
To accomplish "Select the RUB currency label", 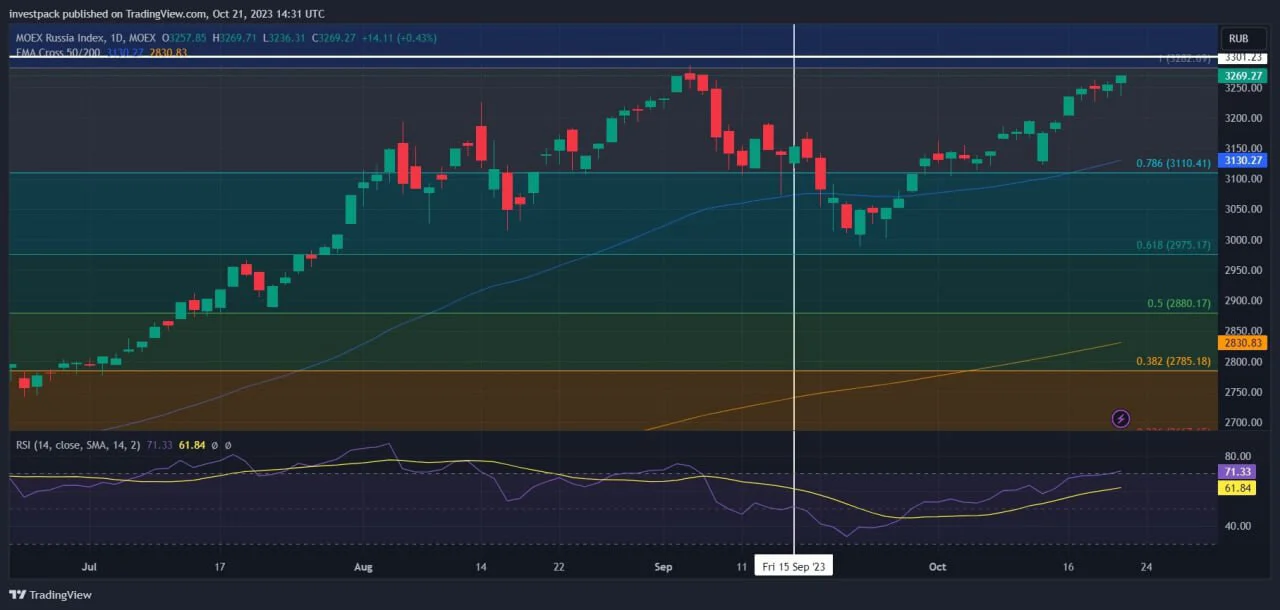I will 1240,38.
